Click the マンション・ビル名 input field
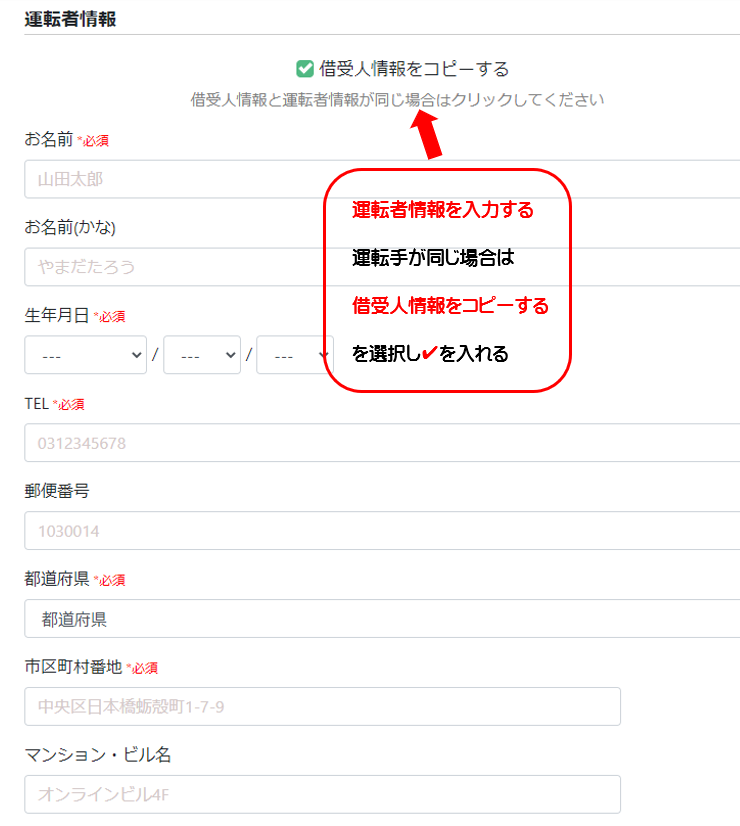The width and height of the screenshot is (740, 826). pos(322,795)
